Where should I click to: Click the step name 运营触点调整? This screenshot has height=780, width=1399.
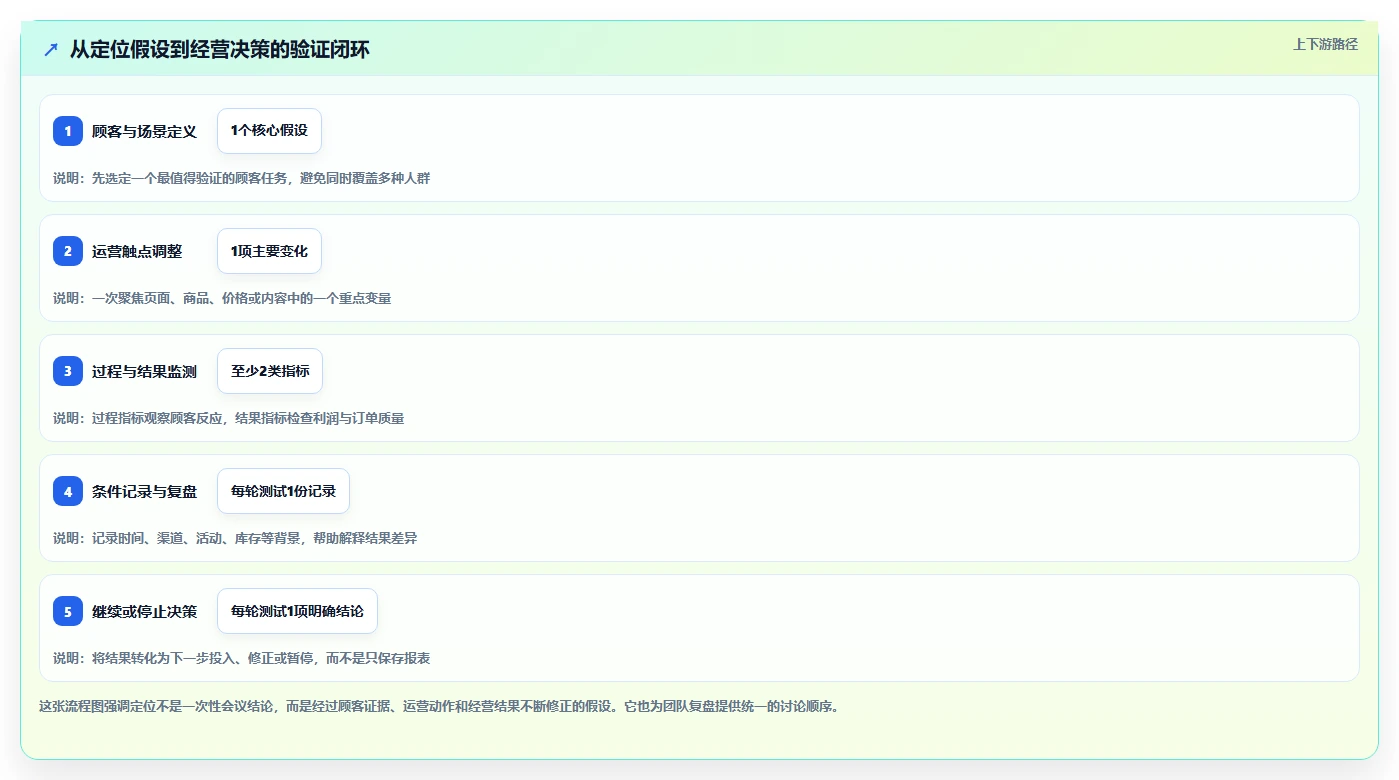(137, 251)
